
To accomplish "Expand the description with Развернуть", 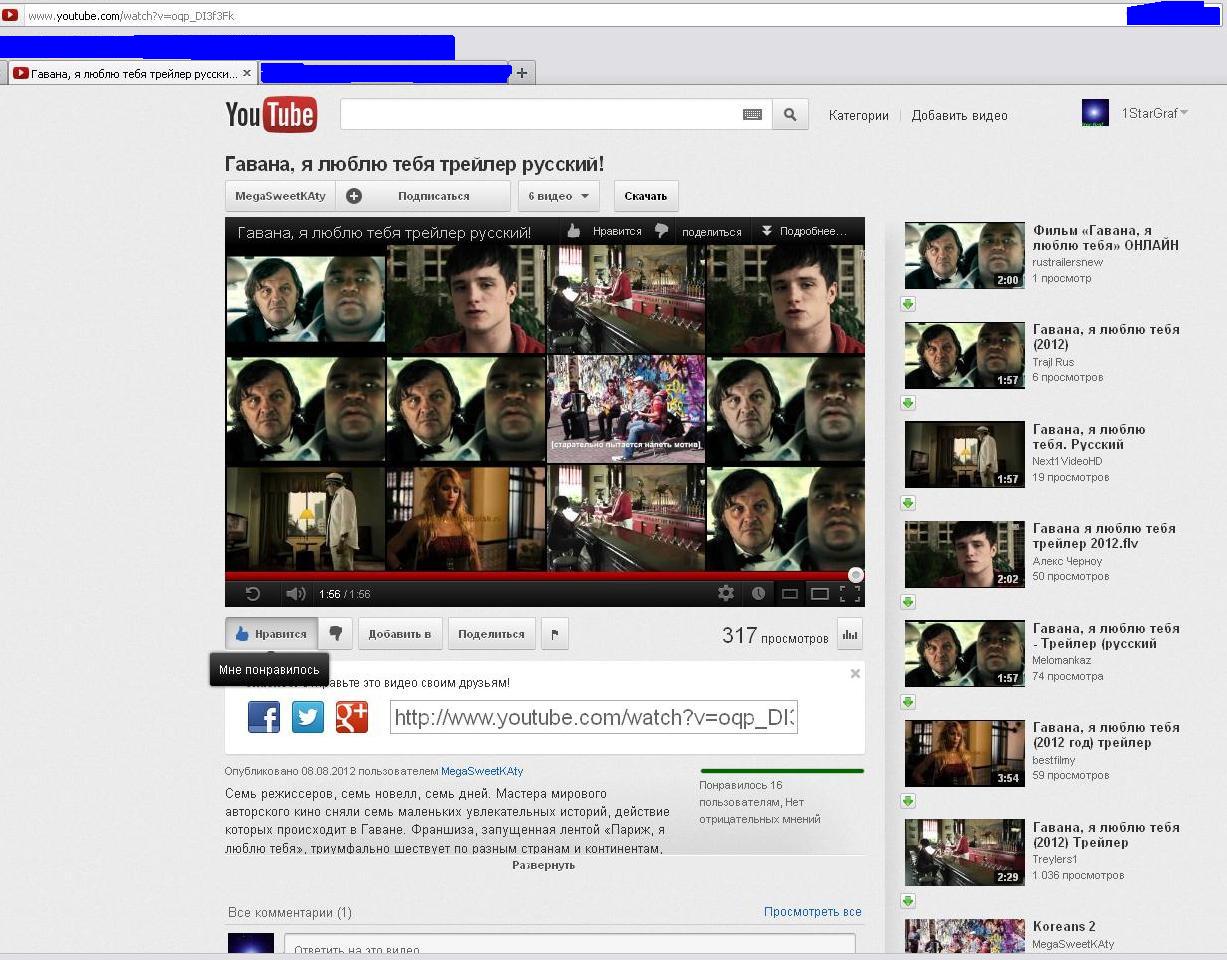I will coord(544,865).
